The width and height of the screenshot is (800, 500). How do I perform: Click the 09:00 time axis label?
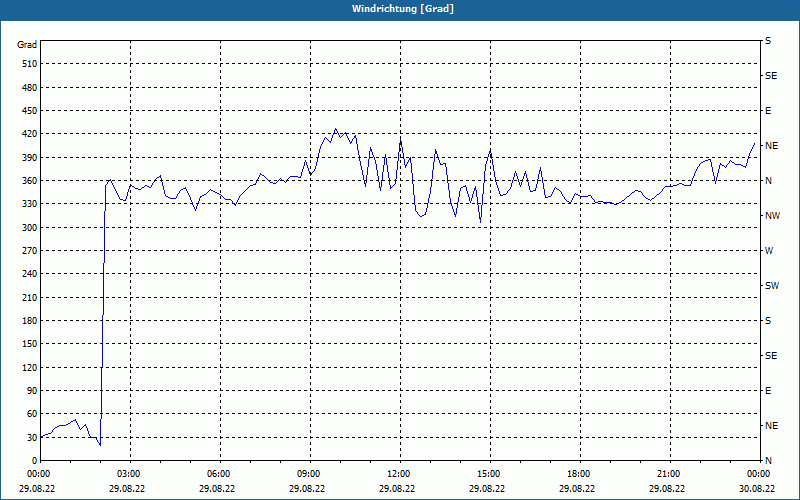coord(310,474)
